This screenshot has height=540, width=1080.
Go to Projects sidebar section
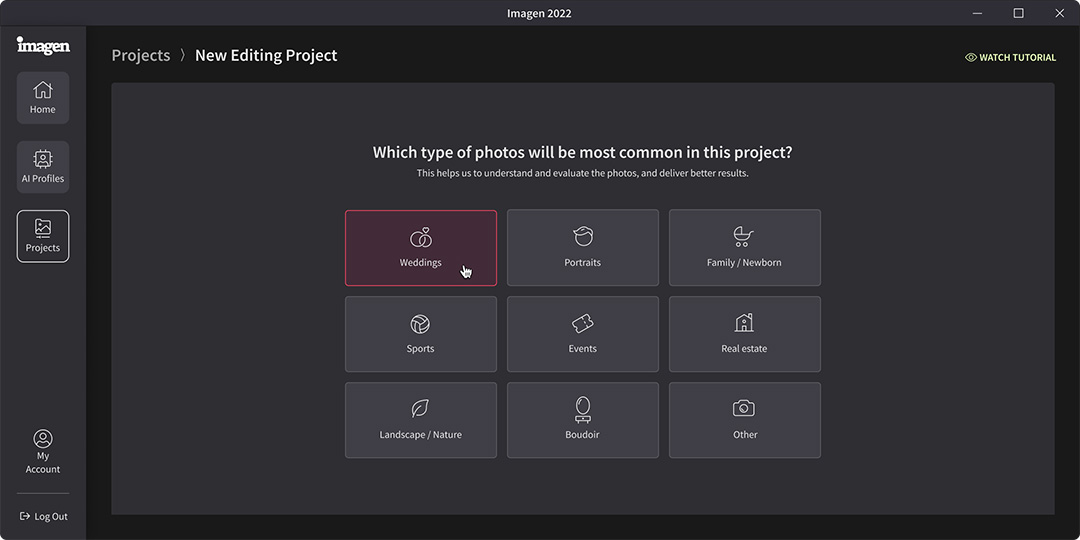tap(43, 236)
